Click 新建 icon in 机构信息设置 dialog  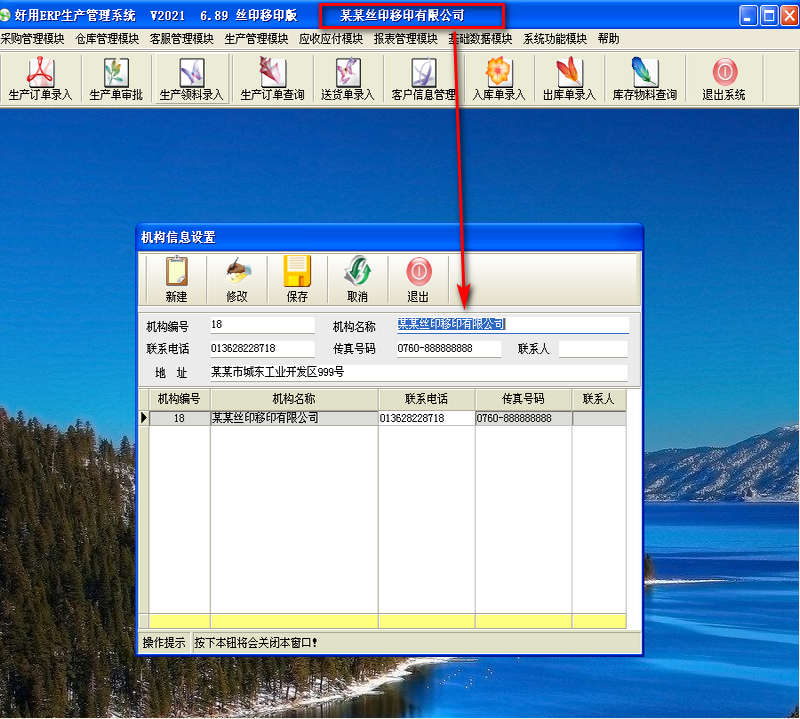(177, 279)
